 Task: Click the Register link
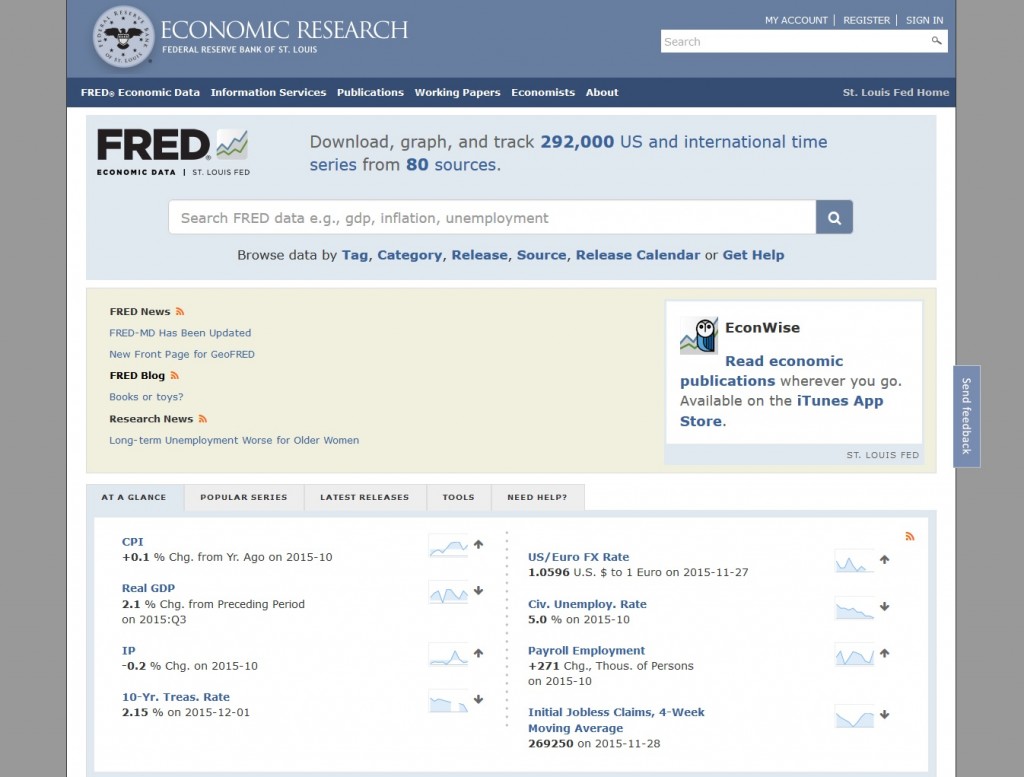867,20
